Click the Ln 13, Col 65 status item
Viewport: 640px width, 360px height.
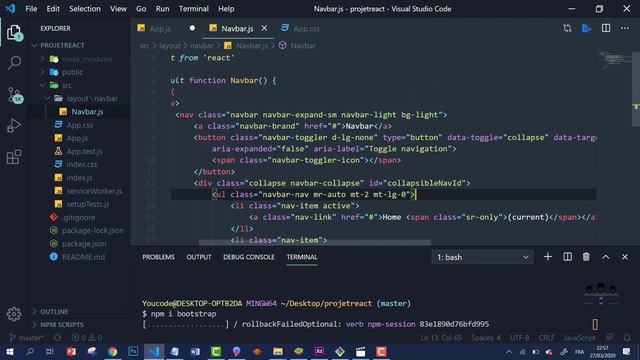pos(441,338)
